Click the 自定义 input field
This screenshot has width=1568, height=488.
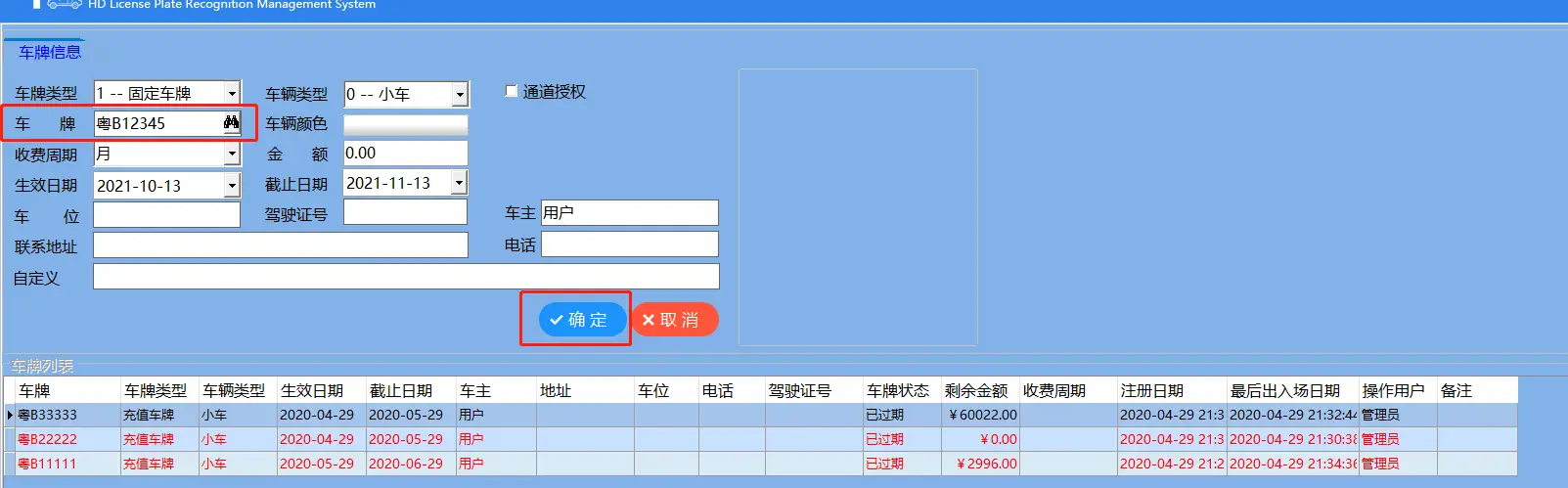(x=406, y=277)
